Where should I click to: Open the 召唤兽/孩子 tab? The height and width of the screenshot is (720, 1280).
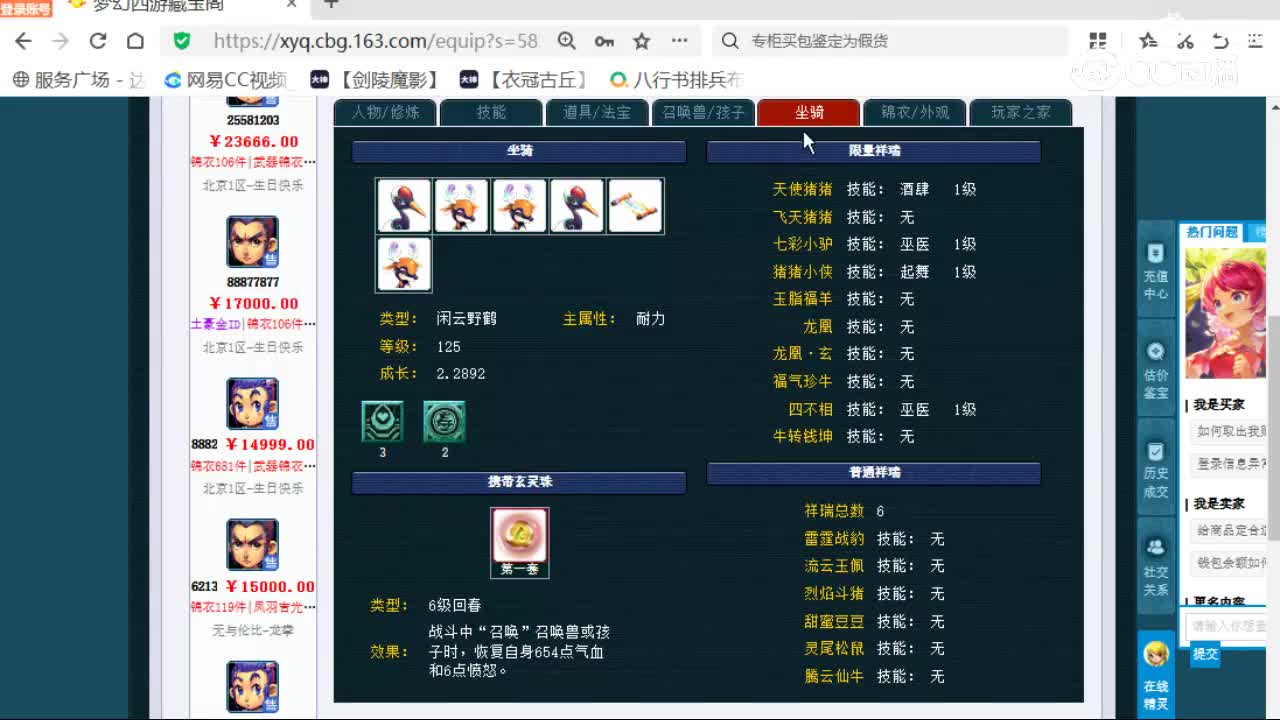click(x=702, y=113)
